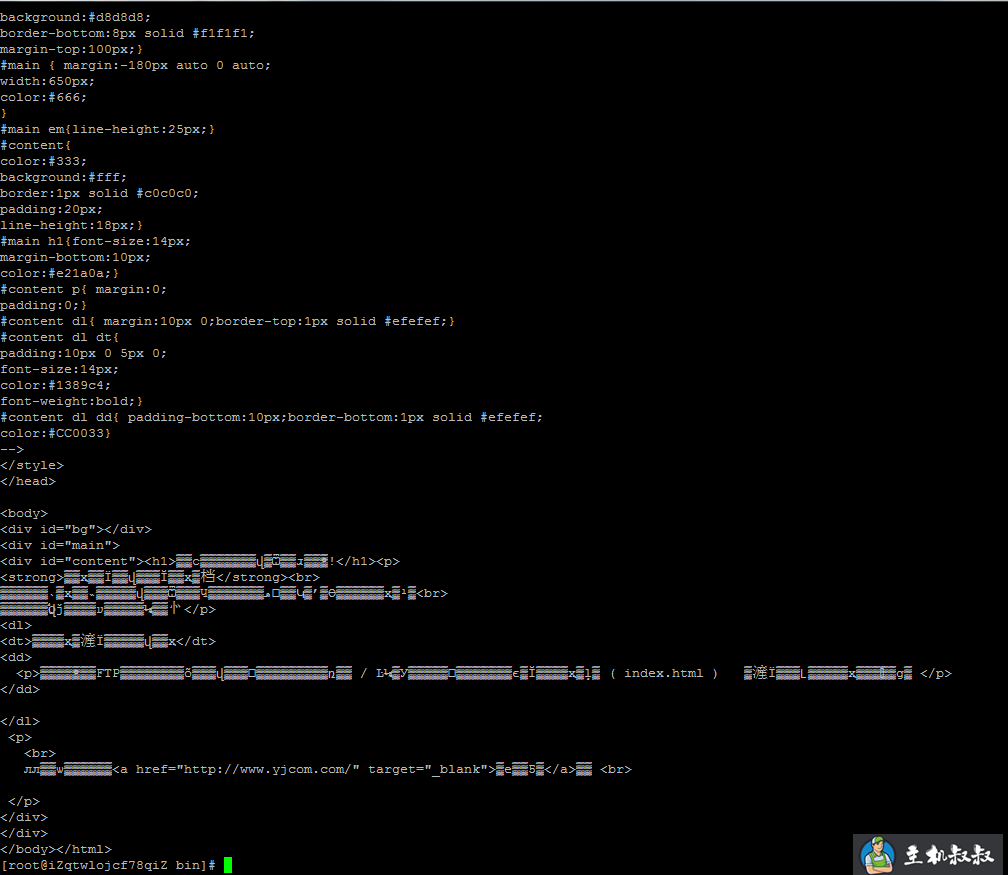Image resolution: width=1008 pixels, height=875 pixels.
Task: Click the '<div id="content"><h1>' text
Action: coord(87,561)
